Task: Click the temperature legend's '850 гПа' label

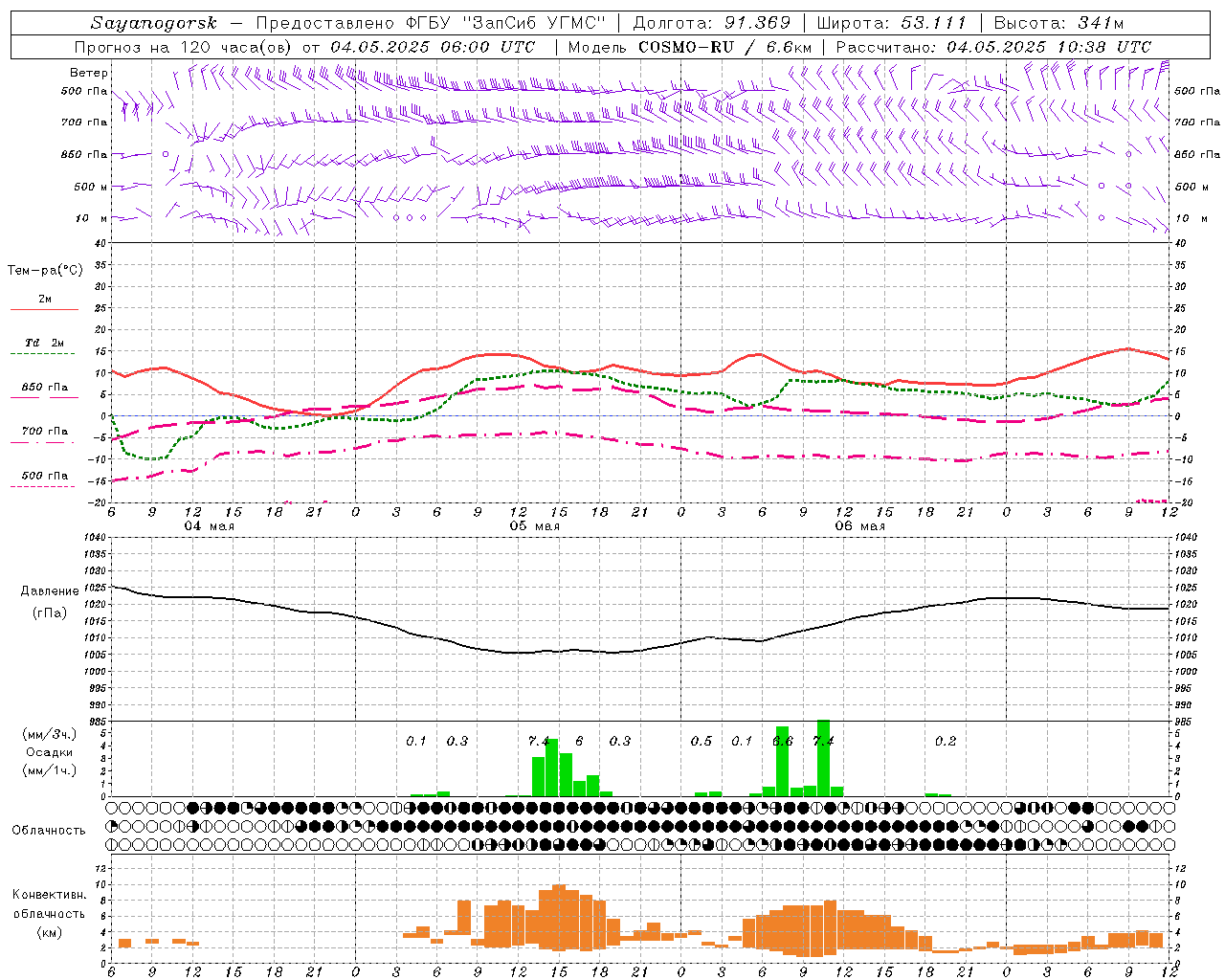Action: coord(45,388)
